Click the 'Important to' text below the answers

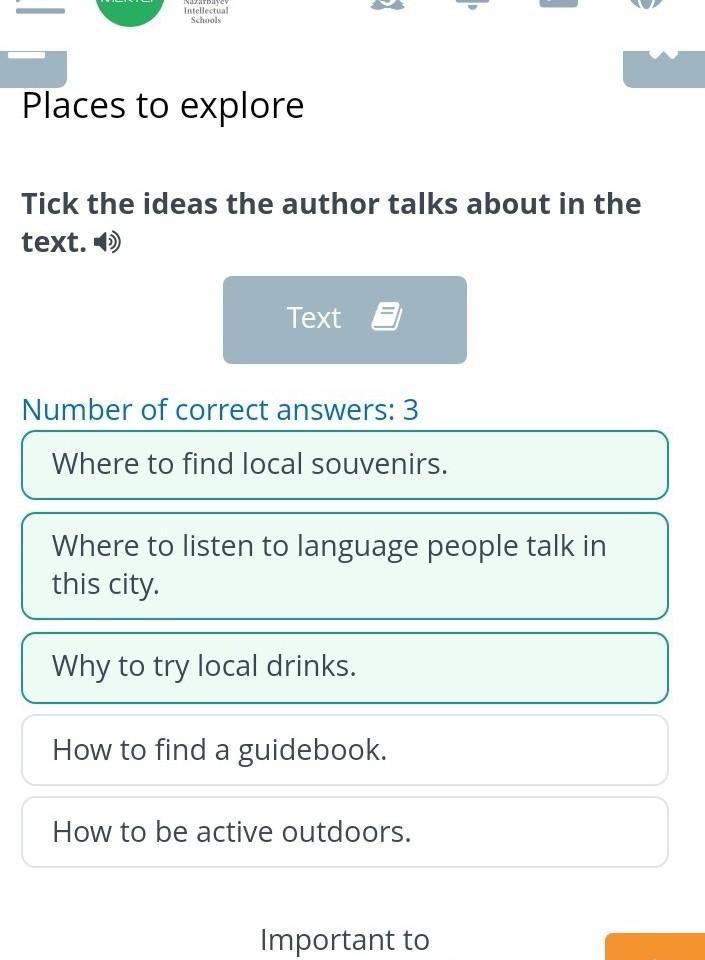tap(344, 940)
